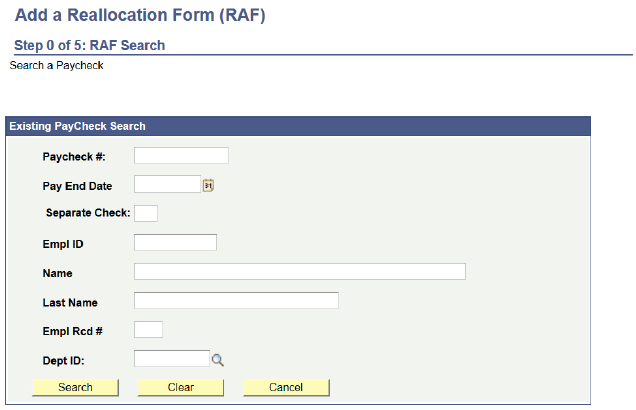Focus the Pay End Date field
Image resolution: width=636 pixels, height=410 pixels.
168,184
